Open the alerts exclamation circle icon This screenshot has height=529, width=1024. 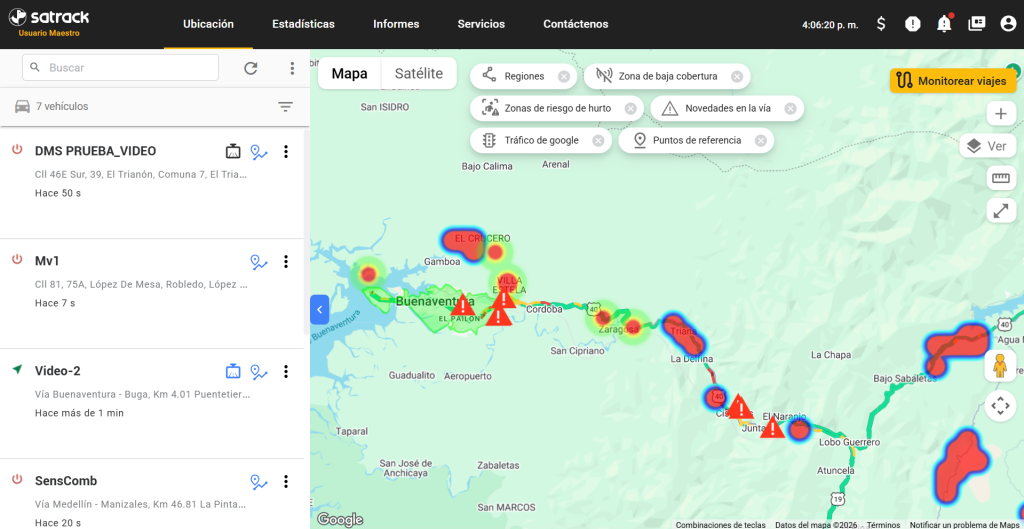coord(912,24)
